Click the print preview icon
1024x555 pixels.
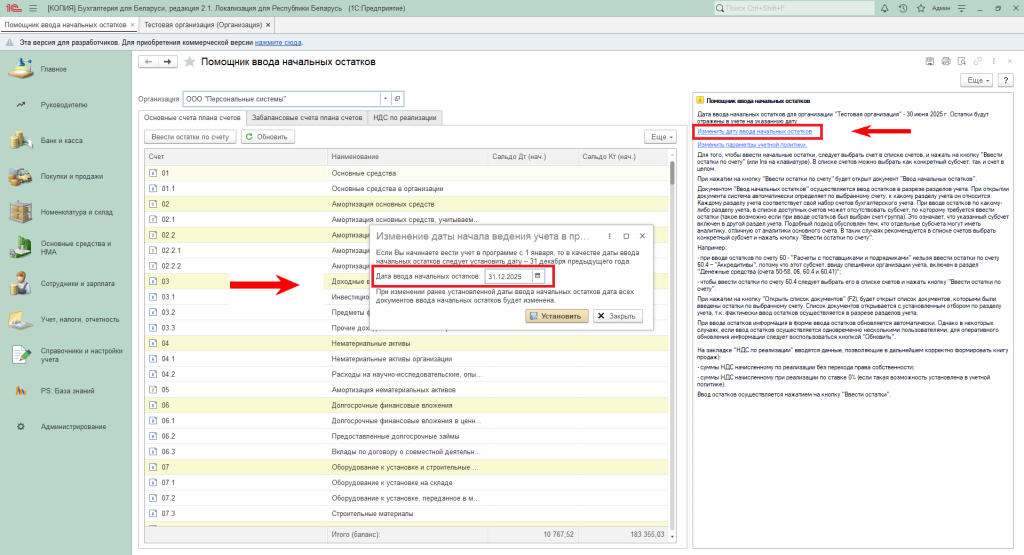click(963, 62)
